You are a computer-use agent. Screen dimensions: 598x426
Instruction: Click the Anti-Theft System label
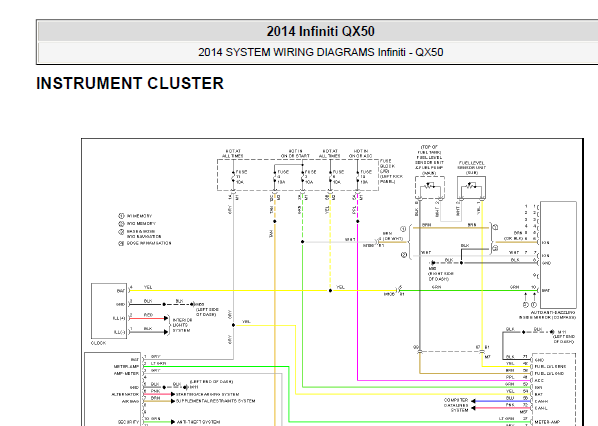[x=198, y=422]
